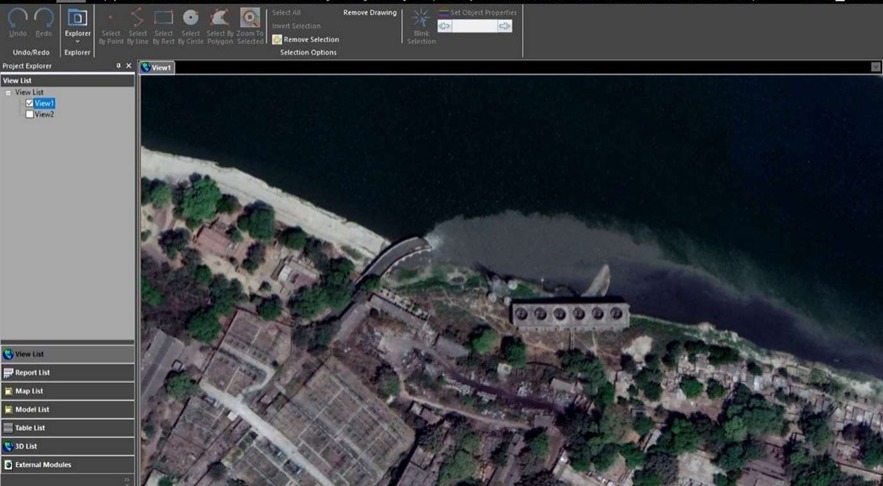Enable the View2 checkbox
The height and width of the screenshot is (486, 883).
(30, 114)
